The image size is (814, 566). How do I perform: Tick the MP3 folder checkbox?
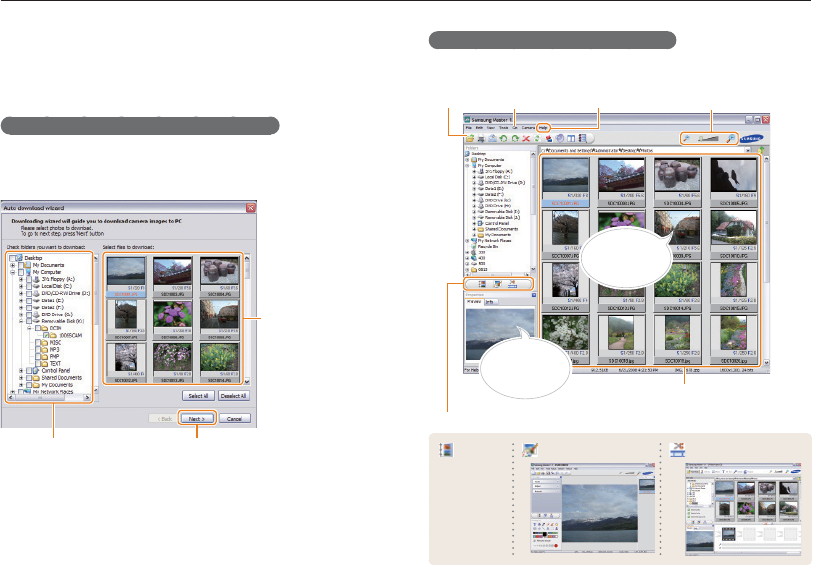click(x=38, y=349)
